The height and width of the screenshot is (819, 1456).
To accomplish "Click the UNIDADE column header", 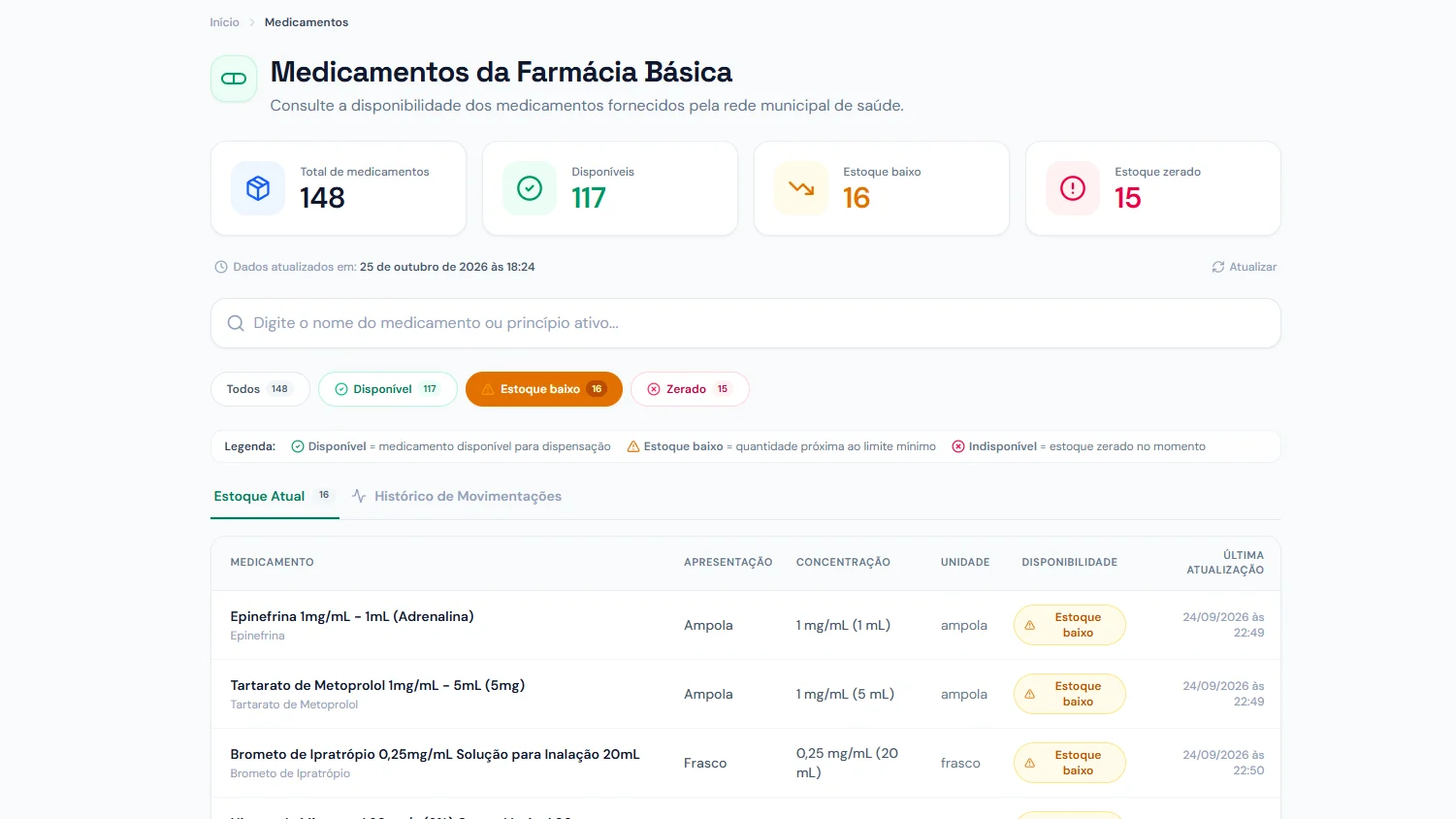I will pyautogui.click(x=965, y=562).
